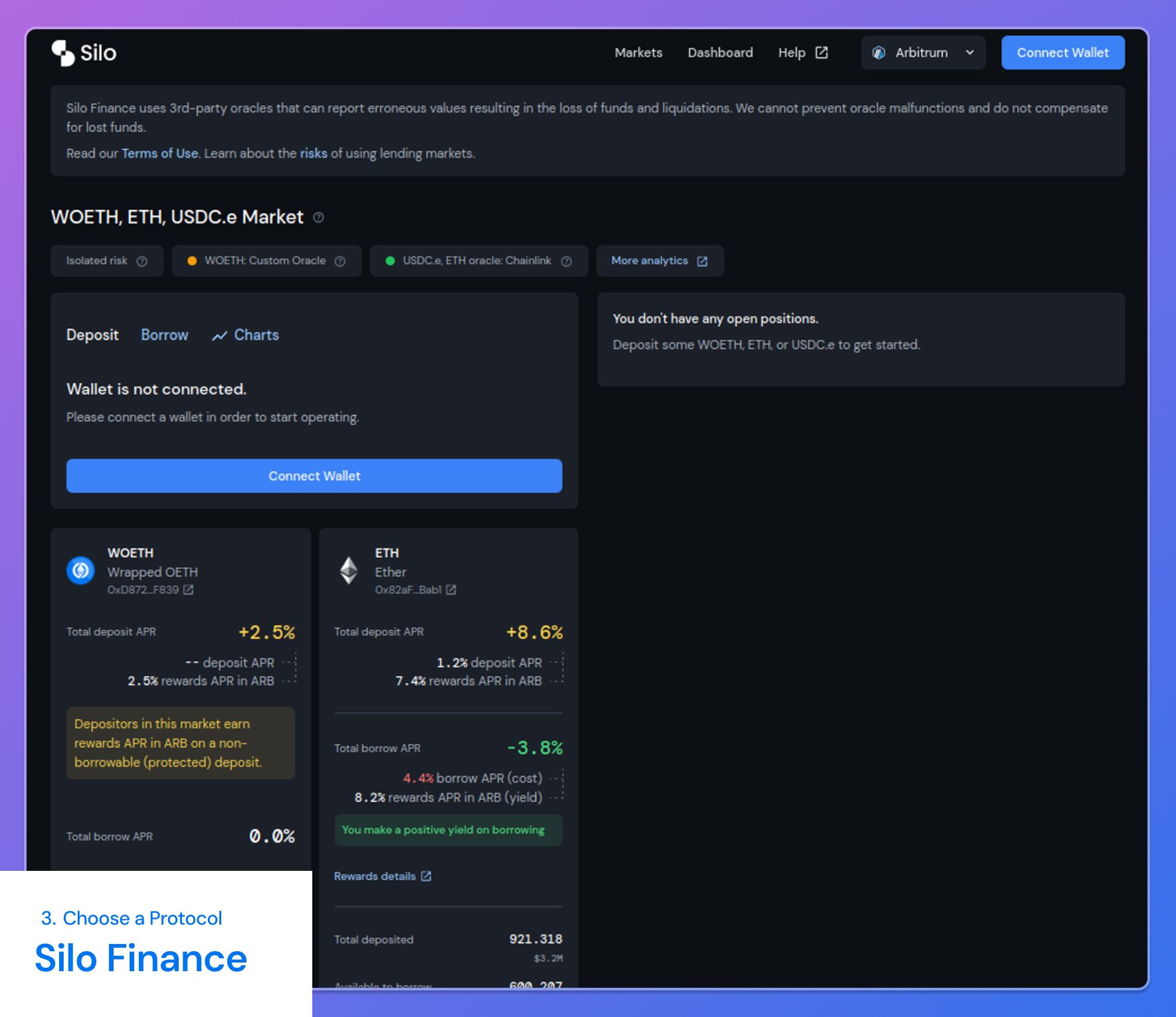Click the Arbitrum network chevron arrow
1176x1017 pixels.
(x=970, y=52)
